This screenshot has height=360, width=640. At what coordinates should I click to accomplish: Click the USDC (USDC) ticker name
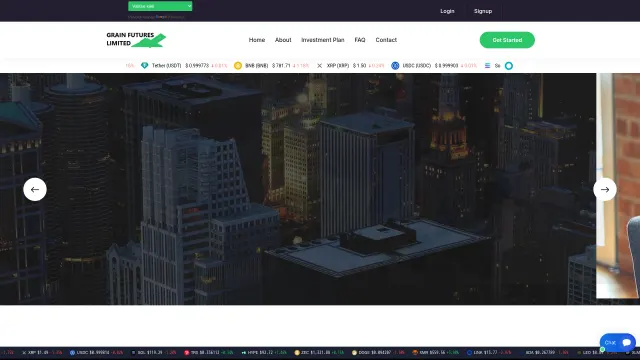[x=416, y=66]
